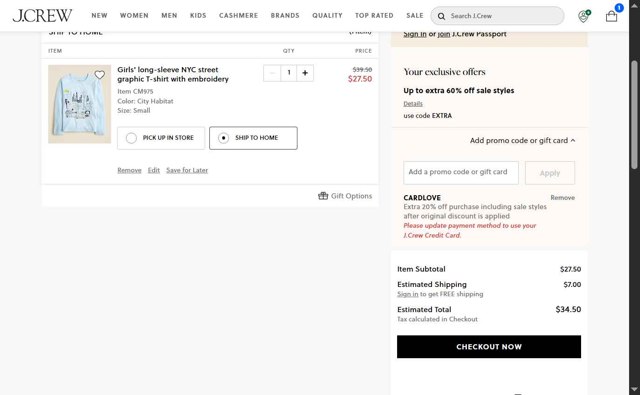This screenshot has height=395, width=640.
Task: Click the Estimated Total $34.50 value
Action: [x=568, y=309]
